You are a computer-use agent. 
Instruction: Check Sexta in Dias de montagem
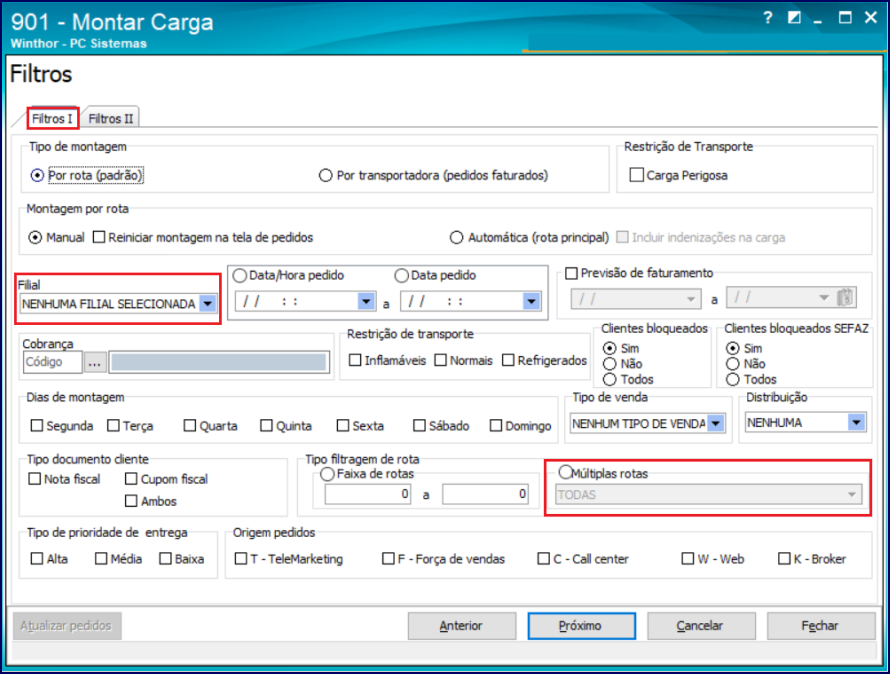point(343,425)
